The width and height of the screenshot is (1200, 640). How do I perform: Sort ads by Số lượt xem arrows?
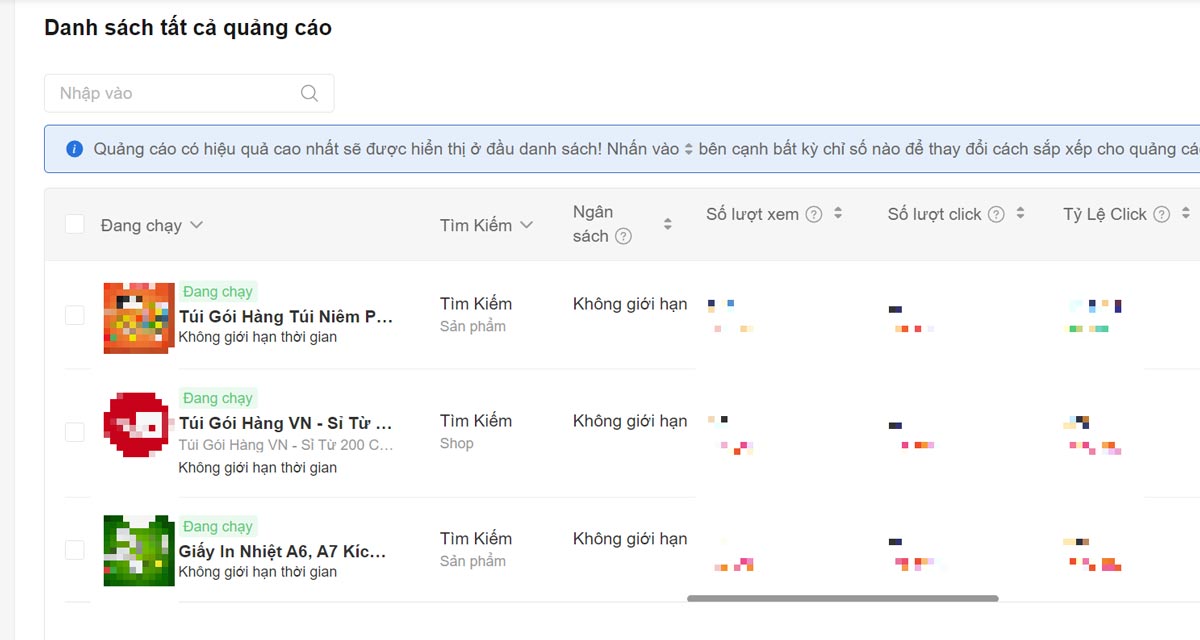[838, 214]
